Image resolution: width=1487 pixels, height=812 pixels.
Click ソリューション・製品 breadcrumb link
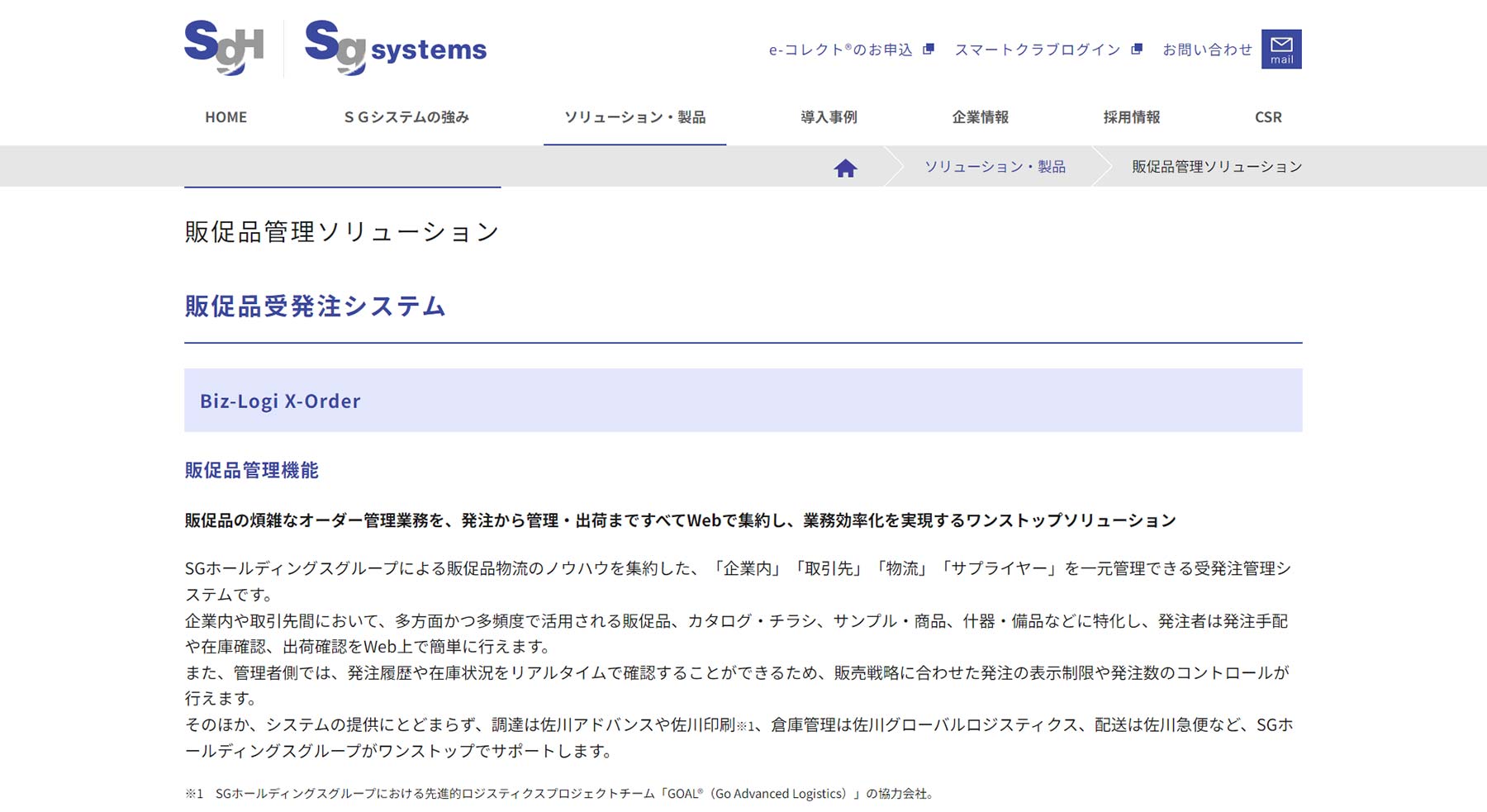[x=995, y=167]
